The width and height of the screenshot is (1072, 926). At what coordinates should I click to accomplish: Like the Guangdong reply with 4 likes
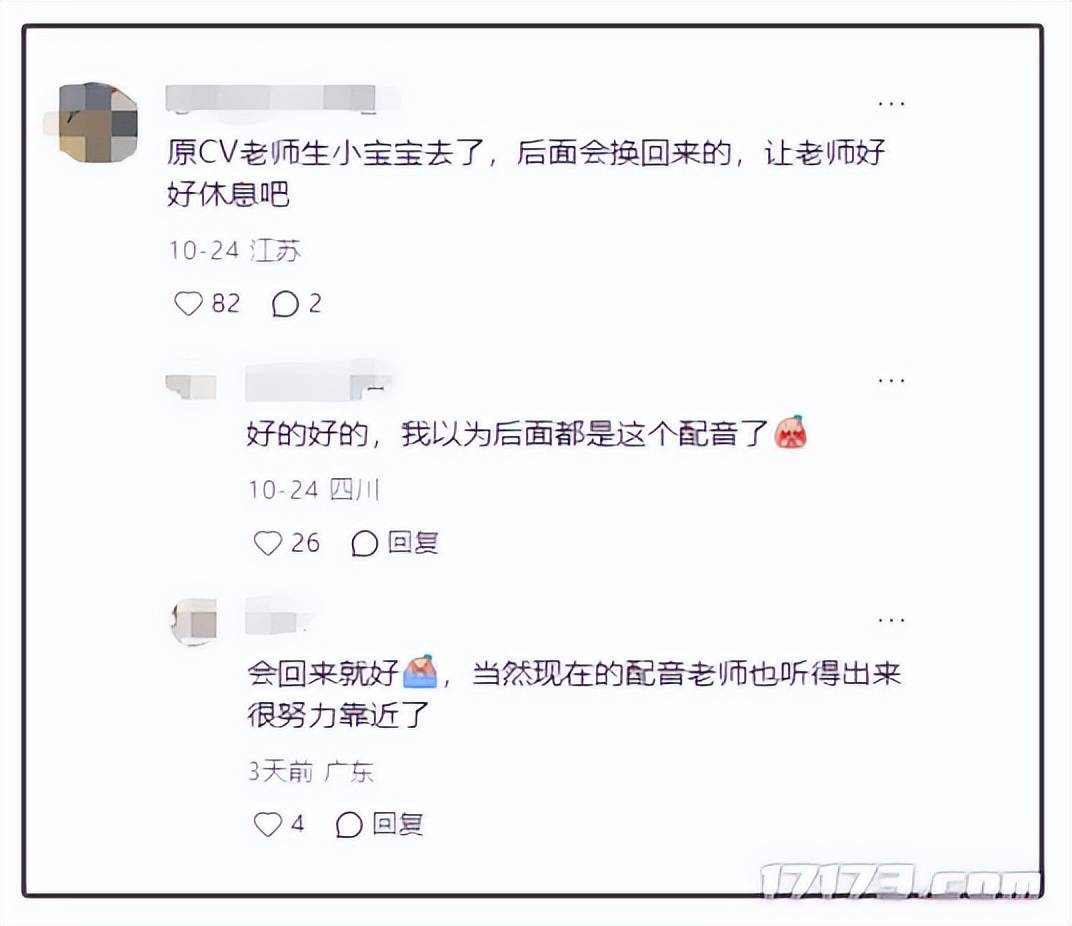point(267,824)
